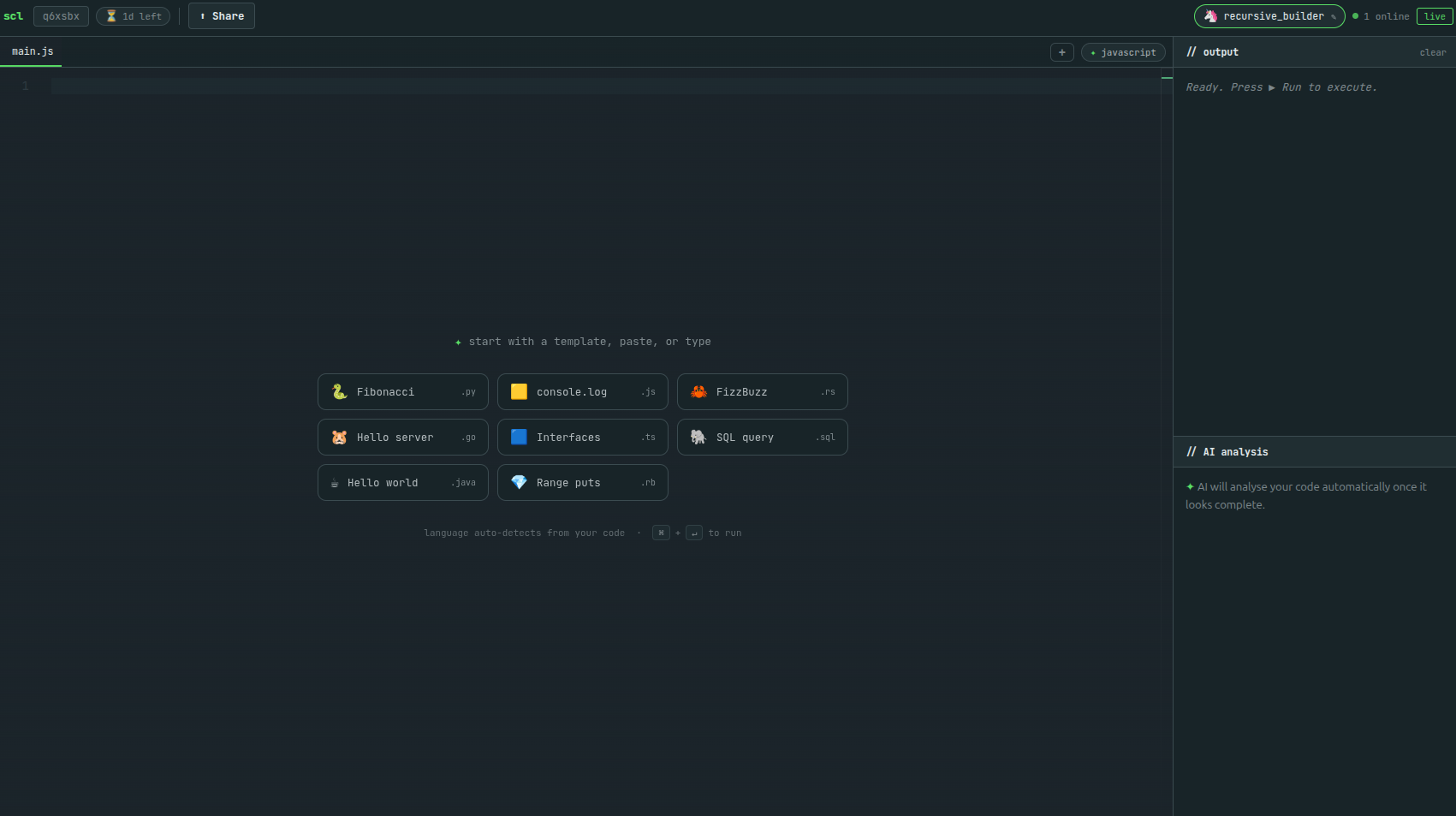Click line number 1 in gutter
Viewport: 1456px width, 816px height.
pyautogui.click(x=26, y=86)
